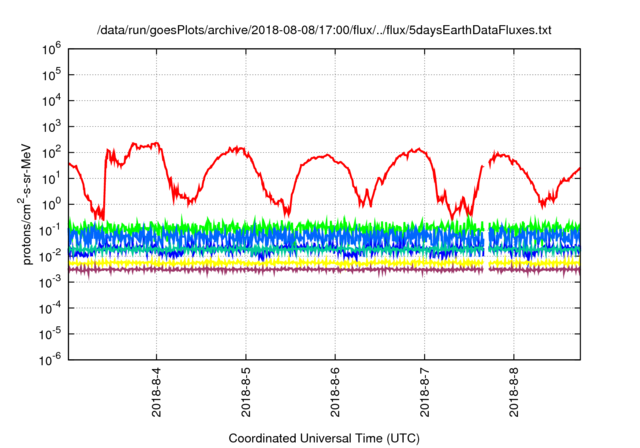
Task: Click the y-axis label protons/cm2-s-sr-MeV
Action: (x=26, y=204)
